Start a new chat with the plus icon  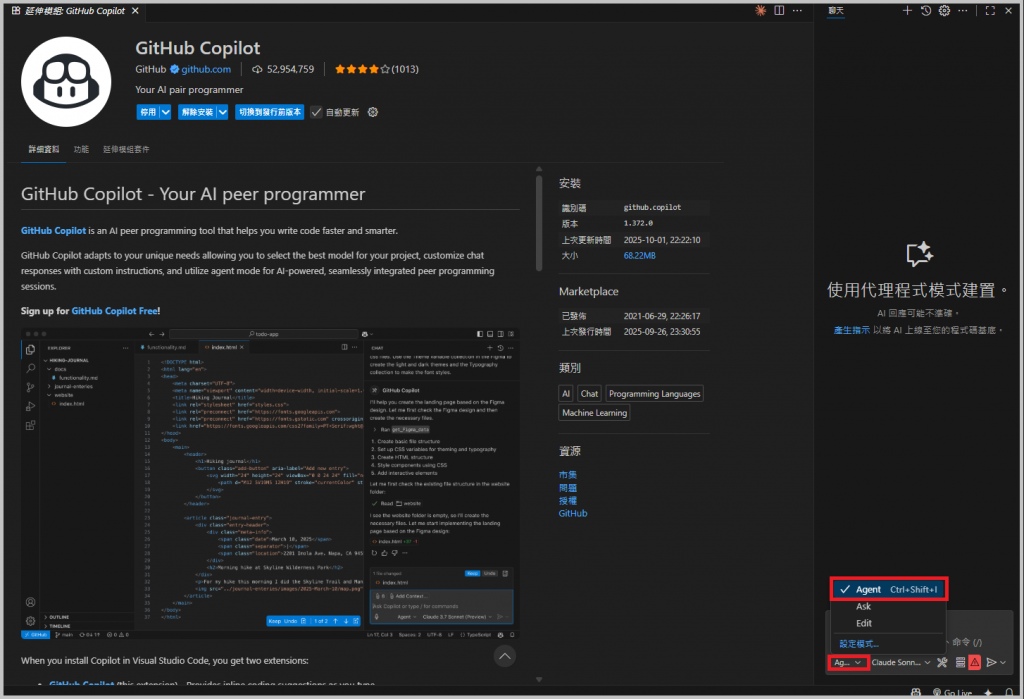[907, 10]
